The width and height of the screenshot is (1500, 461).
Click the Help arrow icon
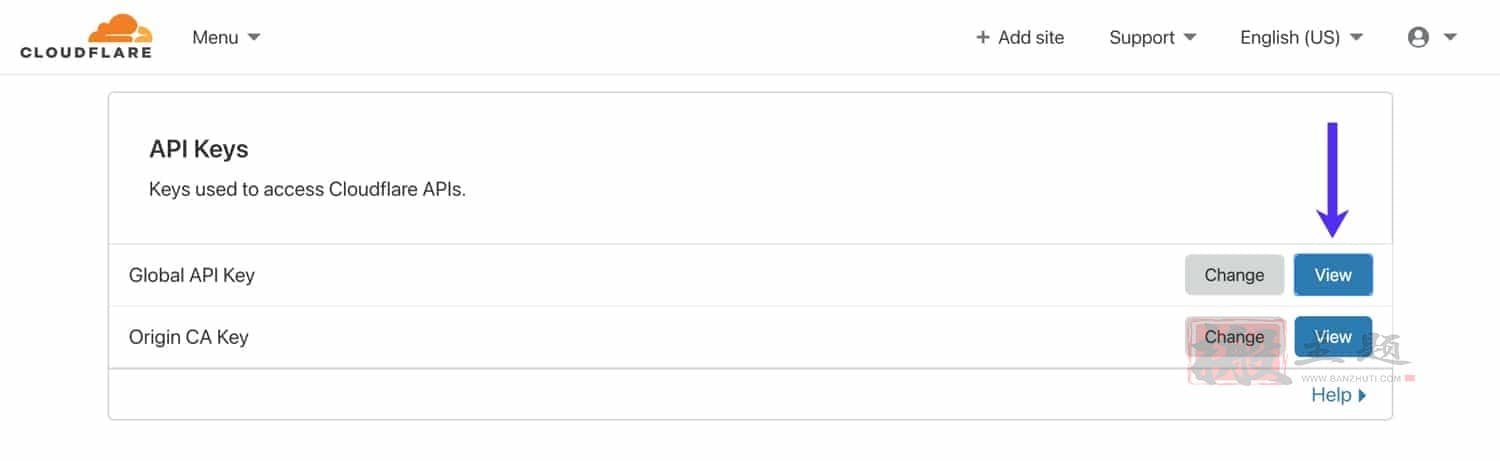[x=1362, y=396]
